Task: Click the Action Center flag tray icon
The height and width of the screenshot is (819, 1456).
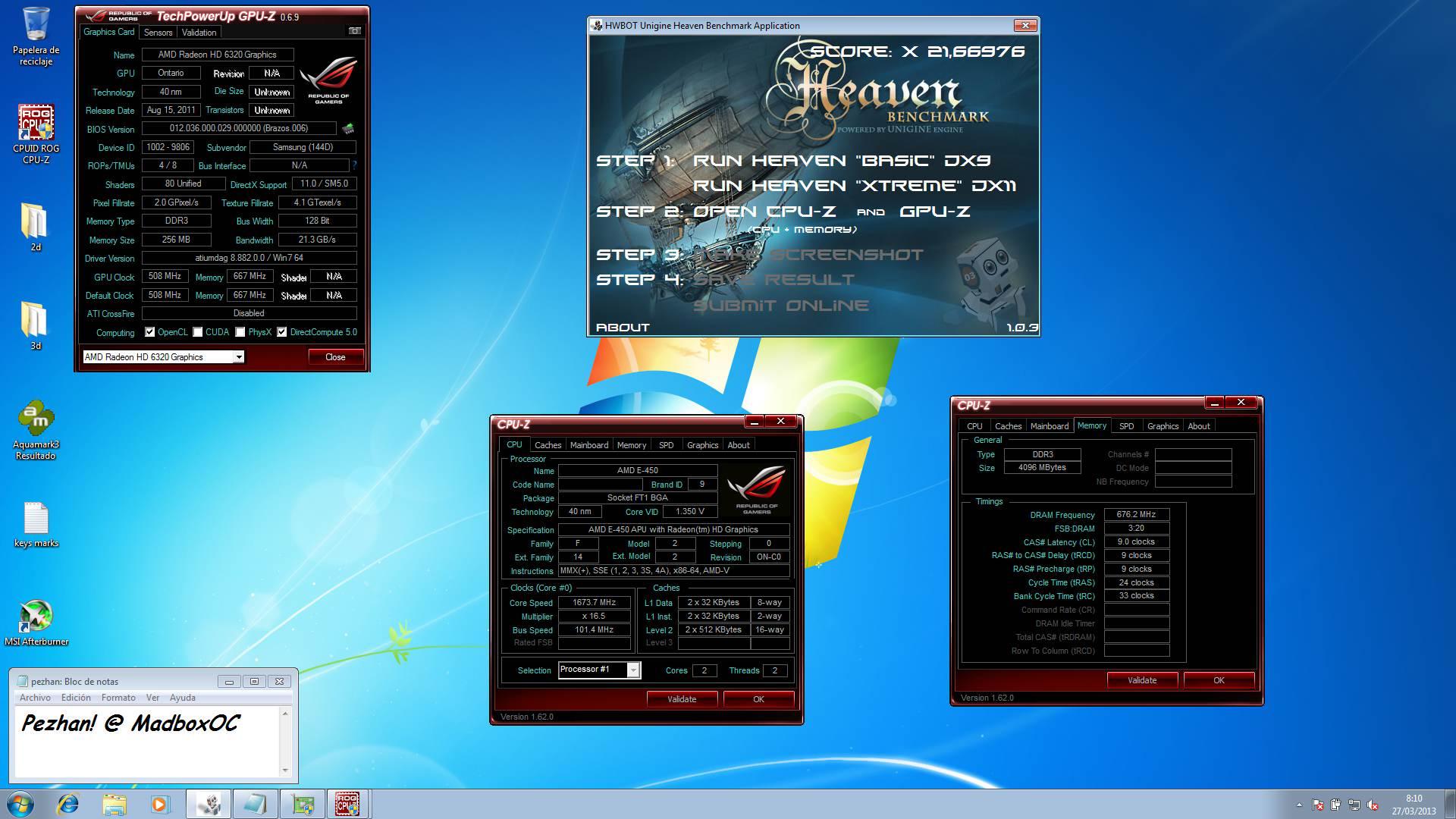Action: [1318, 805]
